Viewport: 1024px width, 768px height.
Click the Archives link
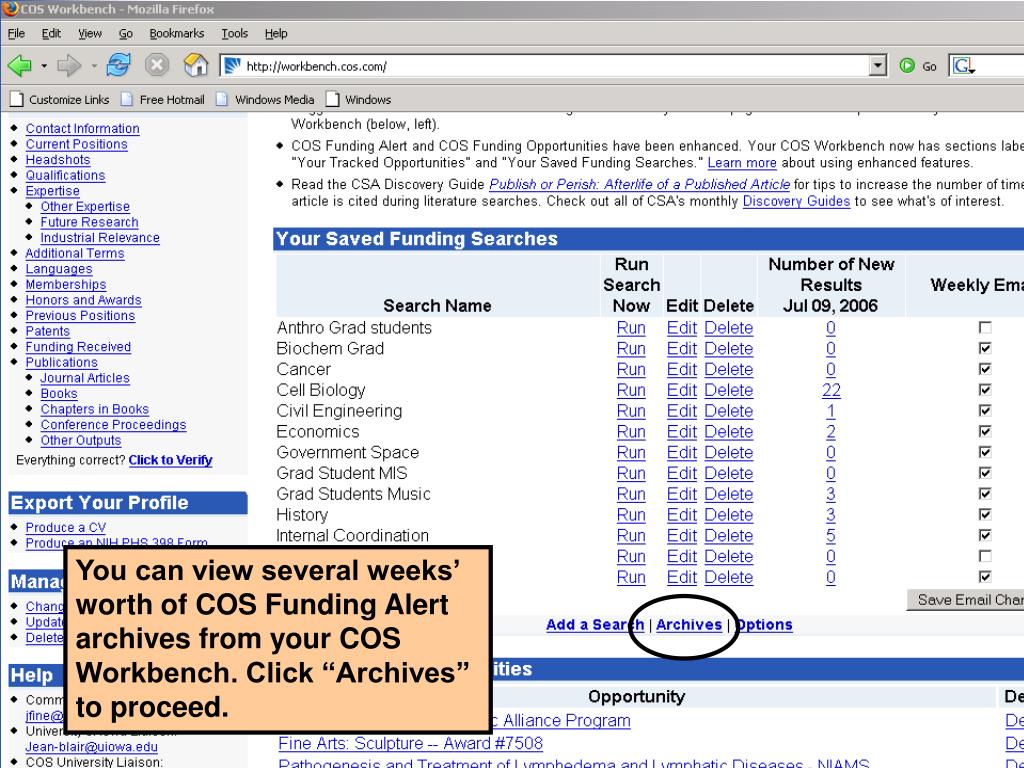pyautogui.click(x=689, y=625)
